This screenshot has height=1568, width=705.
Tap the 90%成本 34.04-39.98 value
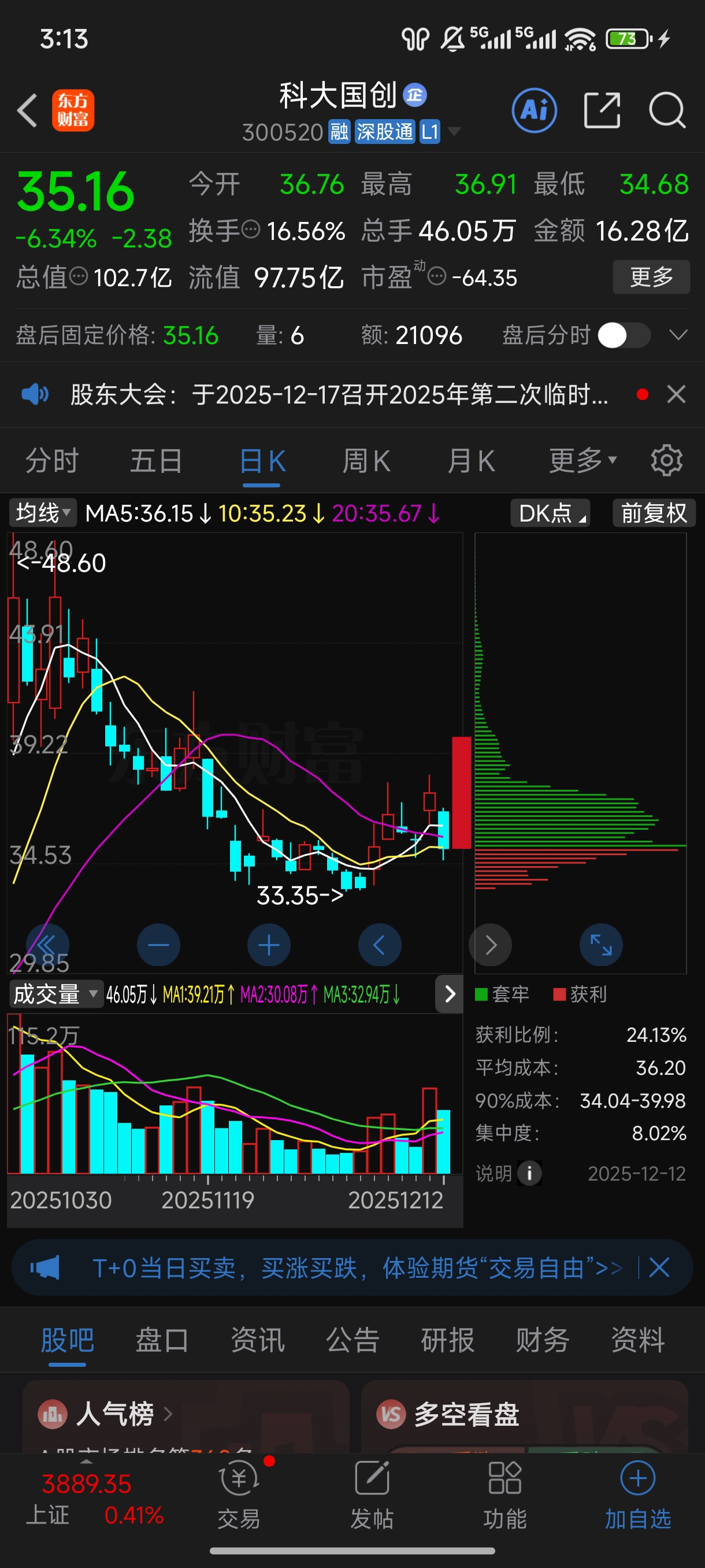point(633,1100)
